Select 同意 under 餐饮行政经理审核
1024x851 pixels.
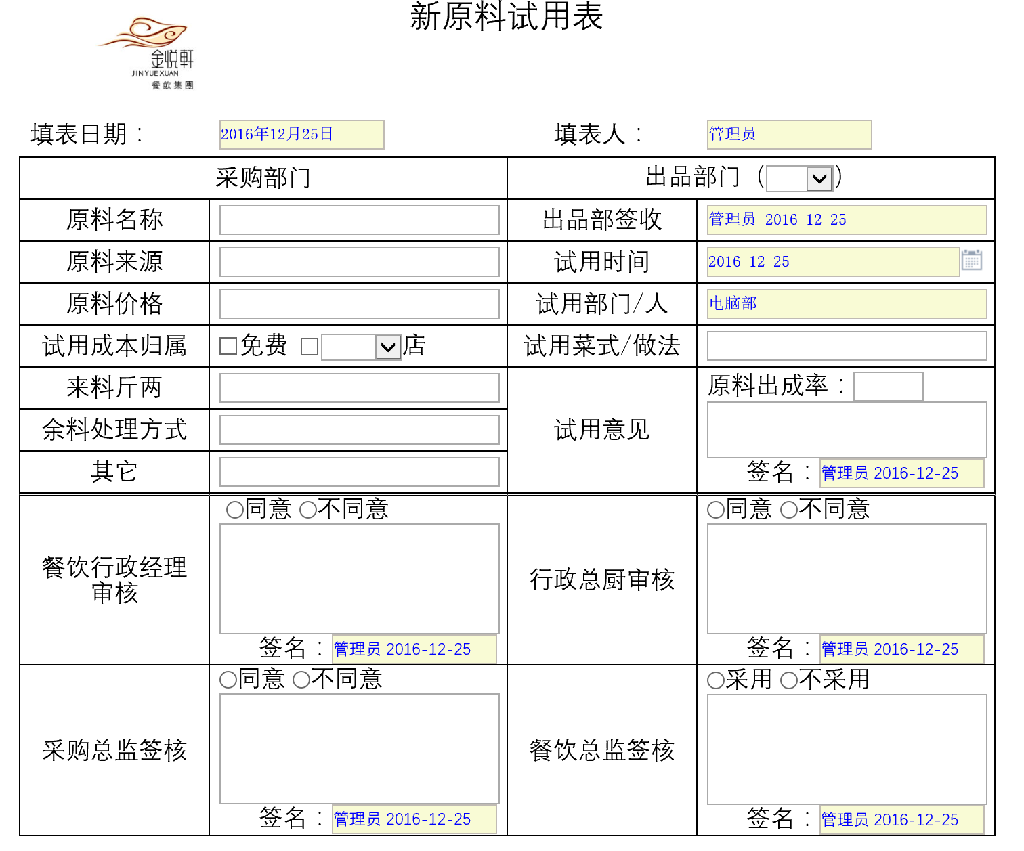point(234,509)
